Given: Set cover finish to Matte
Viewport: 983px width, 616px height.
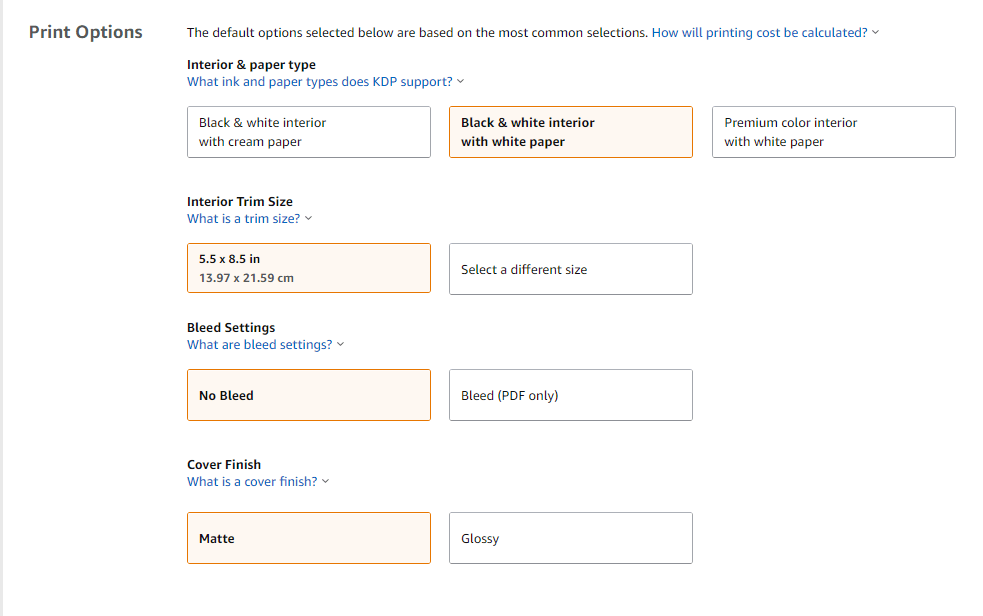Looking at the screenshot, I should [x=308, y=538].
